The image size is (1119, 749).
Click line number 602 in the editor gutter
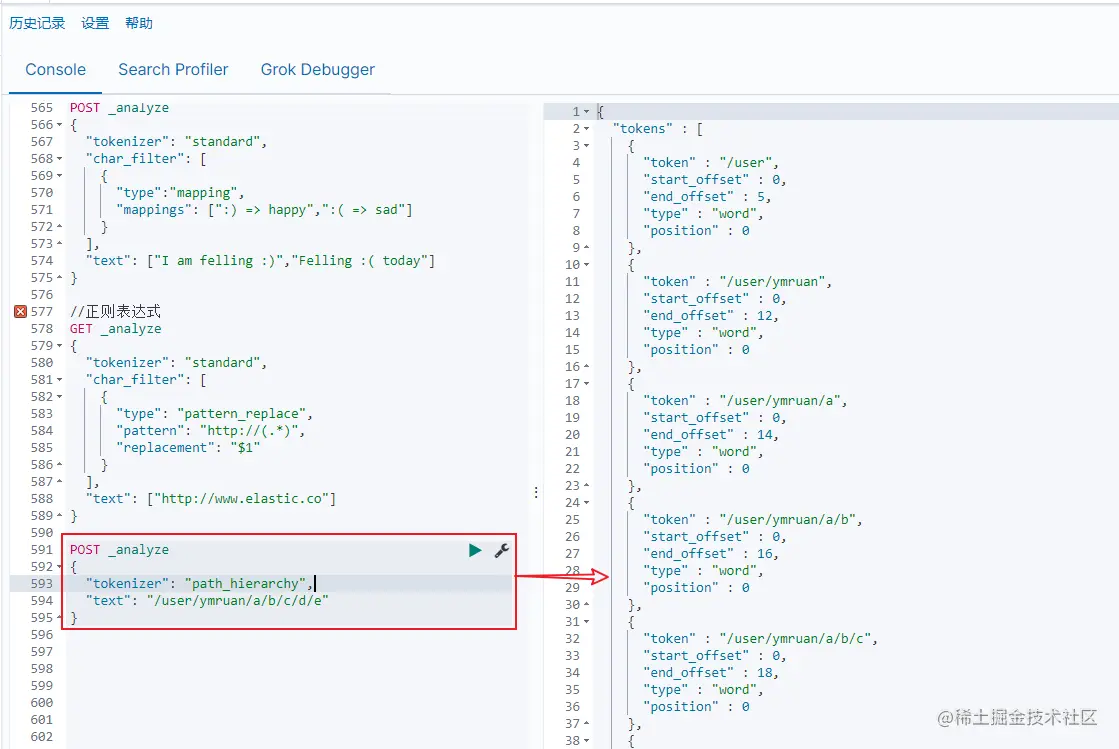click(x=41, y=737)
